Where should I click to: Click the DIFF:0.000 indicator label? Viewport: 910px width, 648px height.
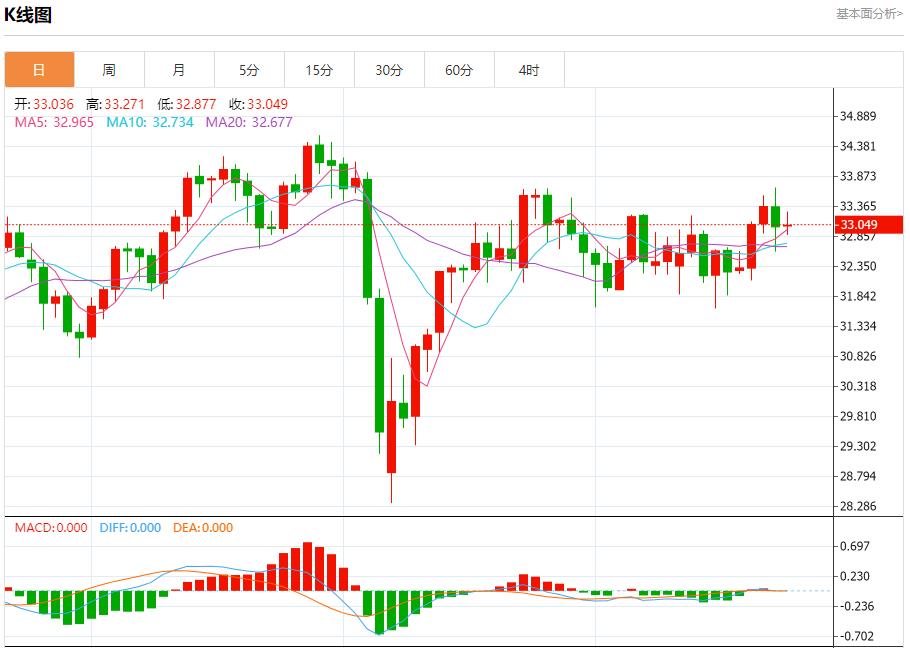[x=130, y=528]
